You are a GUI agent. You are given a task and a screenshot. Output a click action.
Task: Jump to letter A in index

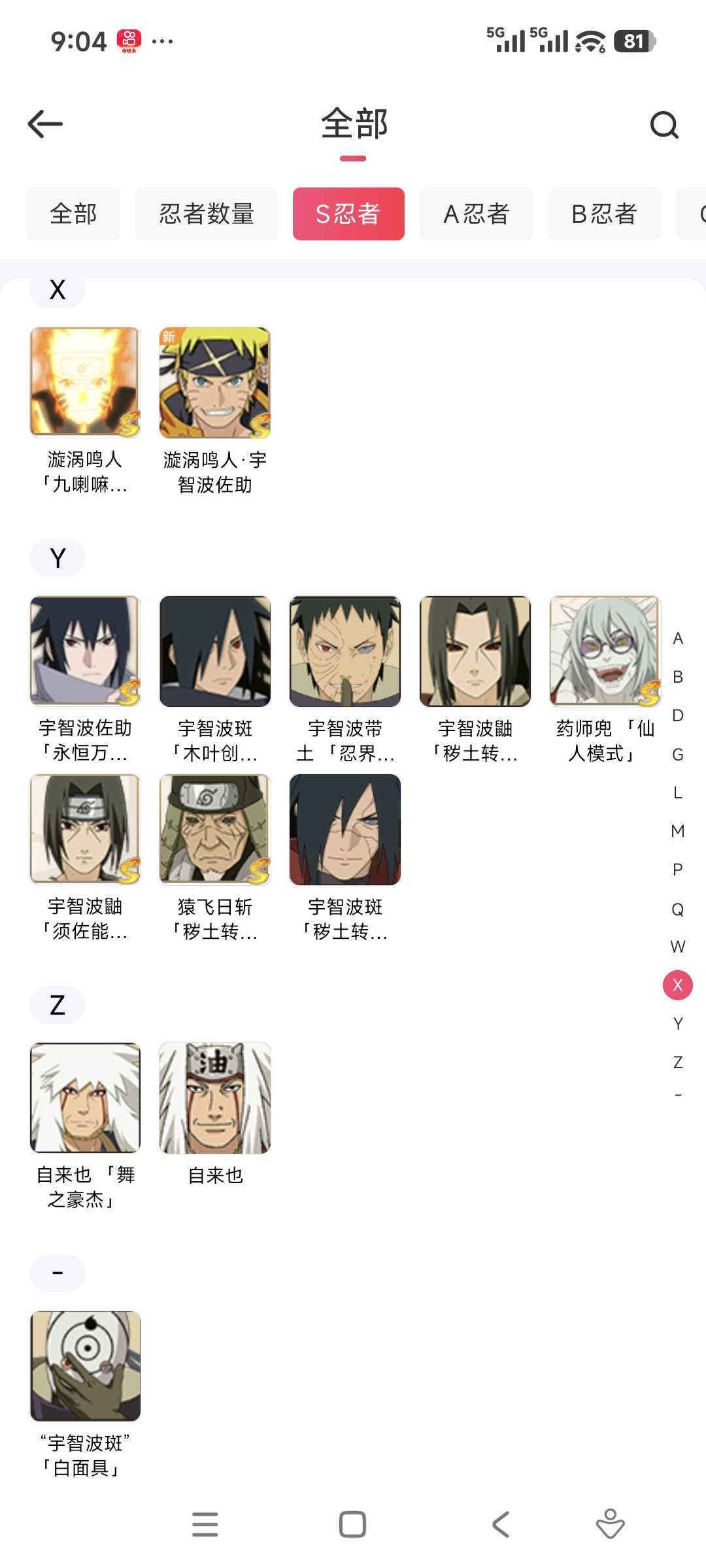pyautogui.click(x=678, y=638)
